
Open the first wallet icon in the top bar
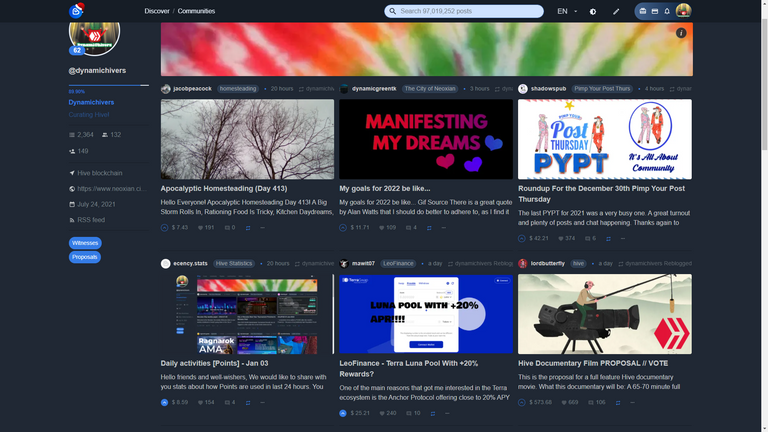(643, 11)
